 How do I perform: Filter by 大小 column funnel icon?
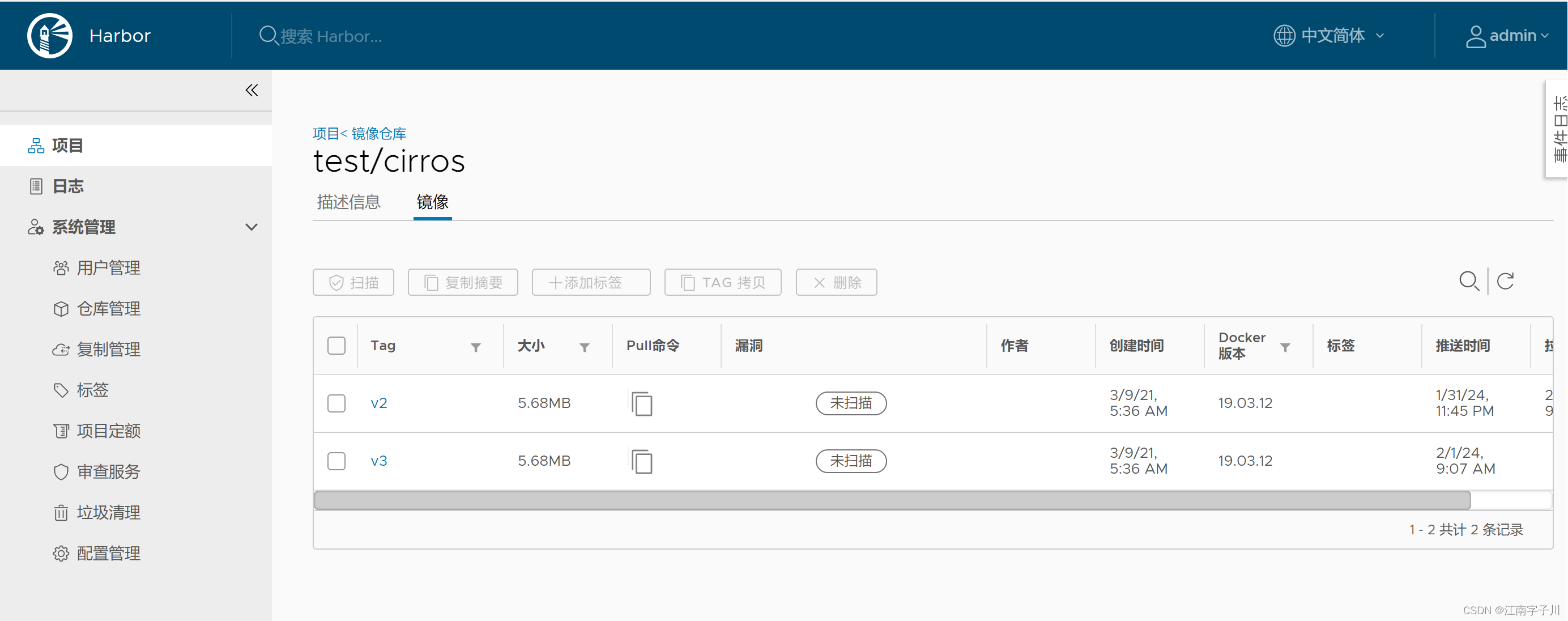point(585,347)
